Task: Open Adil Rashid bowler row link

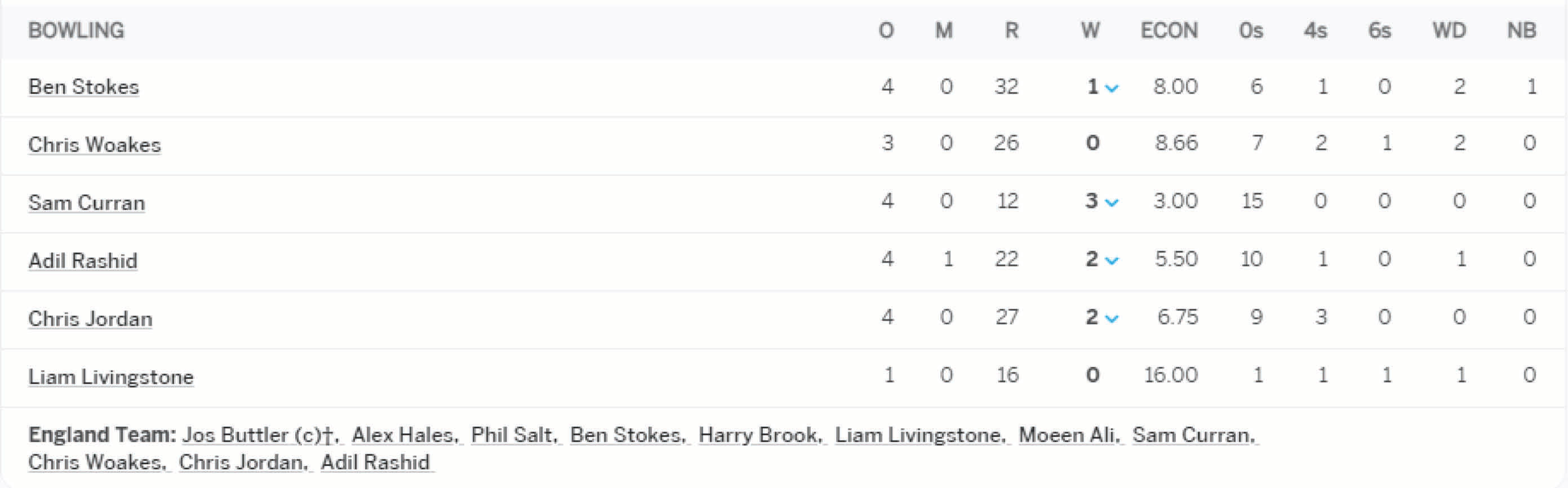Action: click(x=83, y=260)
